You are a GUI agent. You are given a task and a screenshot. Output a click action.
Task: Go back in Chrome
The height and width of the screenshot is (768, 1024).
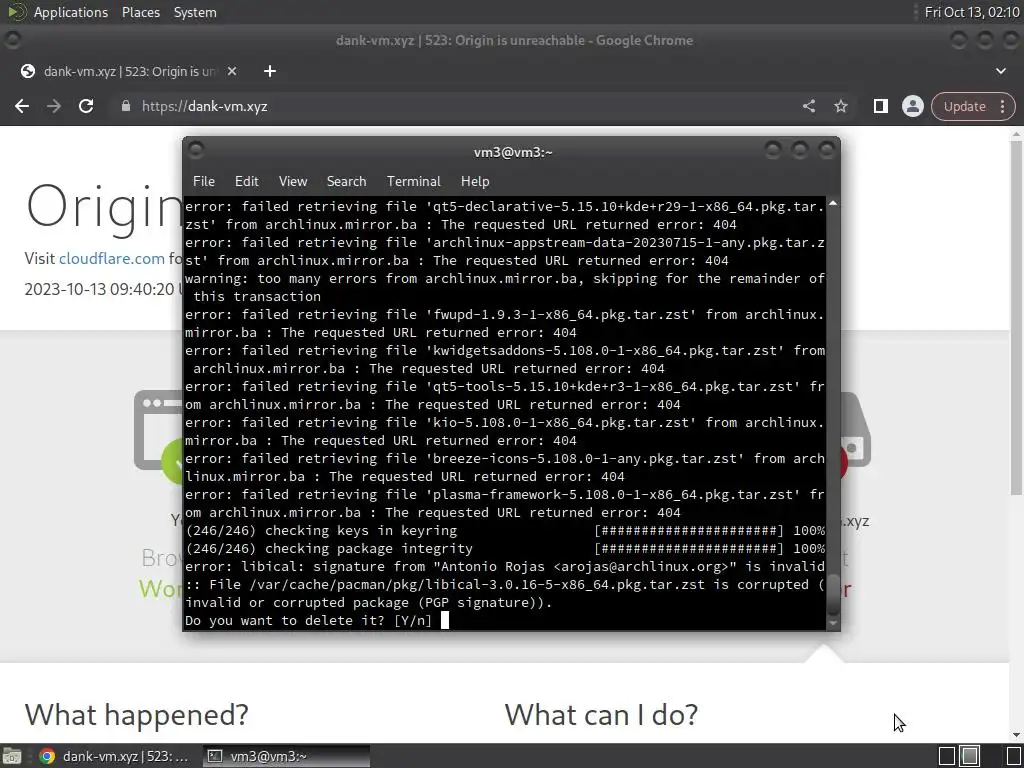click(22, 106)
